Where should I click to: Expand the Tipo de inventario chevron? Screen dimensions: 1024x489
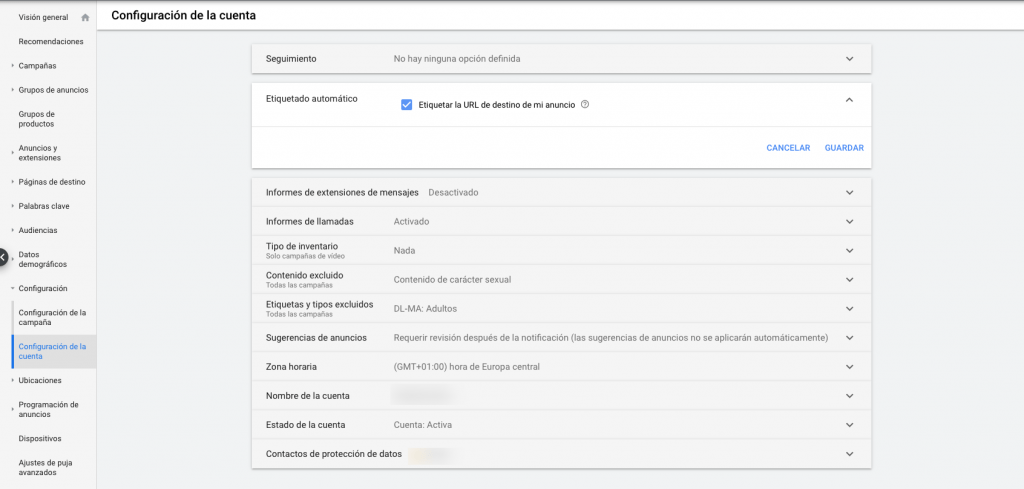pyautogui.click(x=849, y=251)
